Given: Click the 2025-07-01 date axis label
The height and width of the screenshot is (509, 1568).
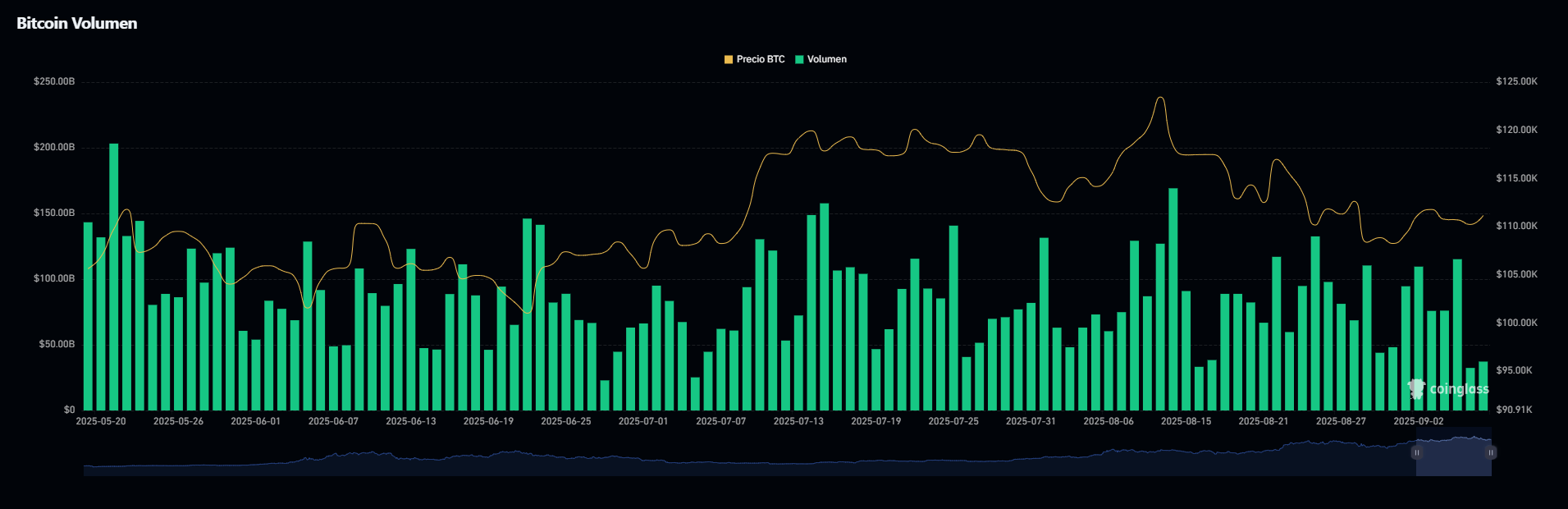Looking at the screenshot, I should coord(643,421).
